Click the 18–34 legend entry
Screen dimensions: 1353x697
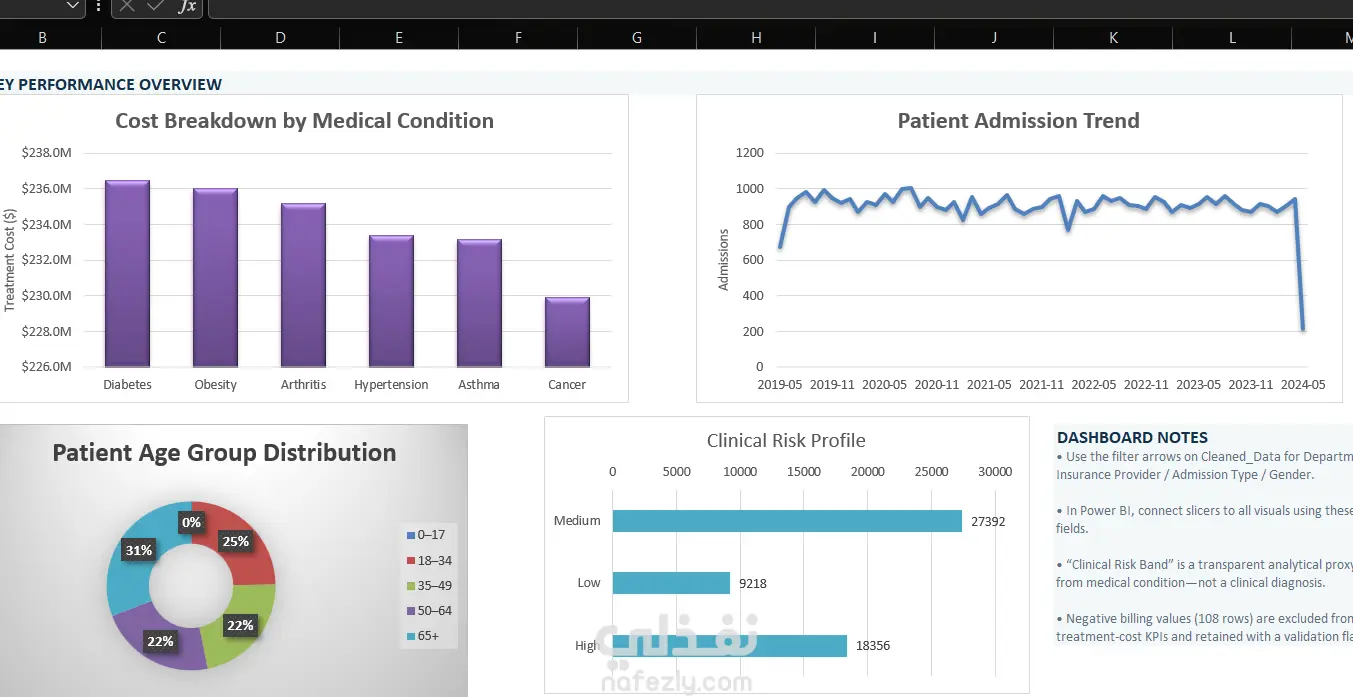click(429, 560)
